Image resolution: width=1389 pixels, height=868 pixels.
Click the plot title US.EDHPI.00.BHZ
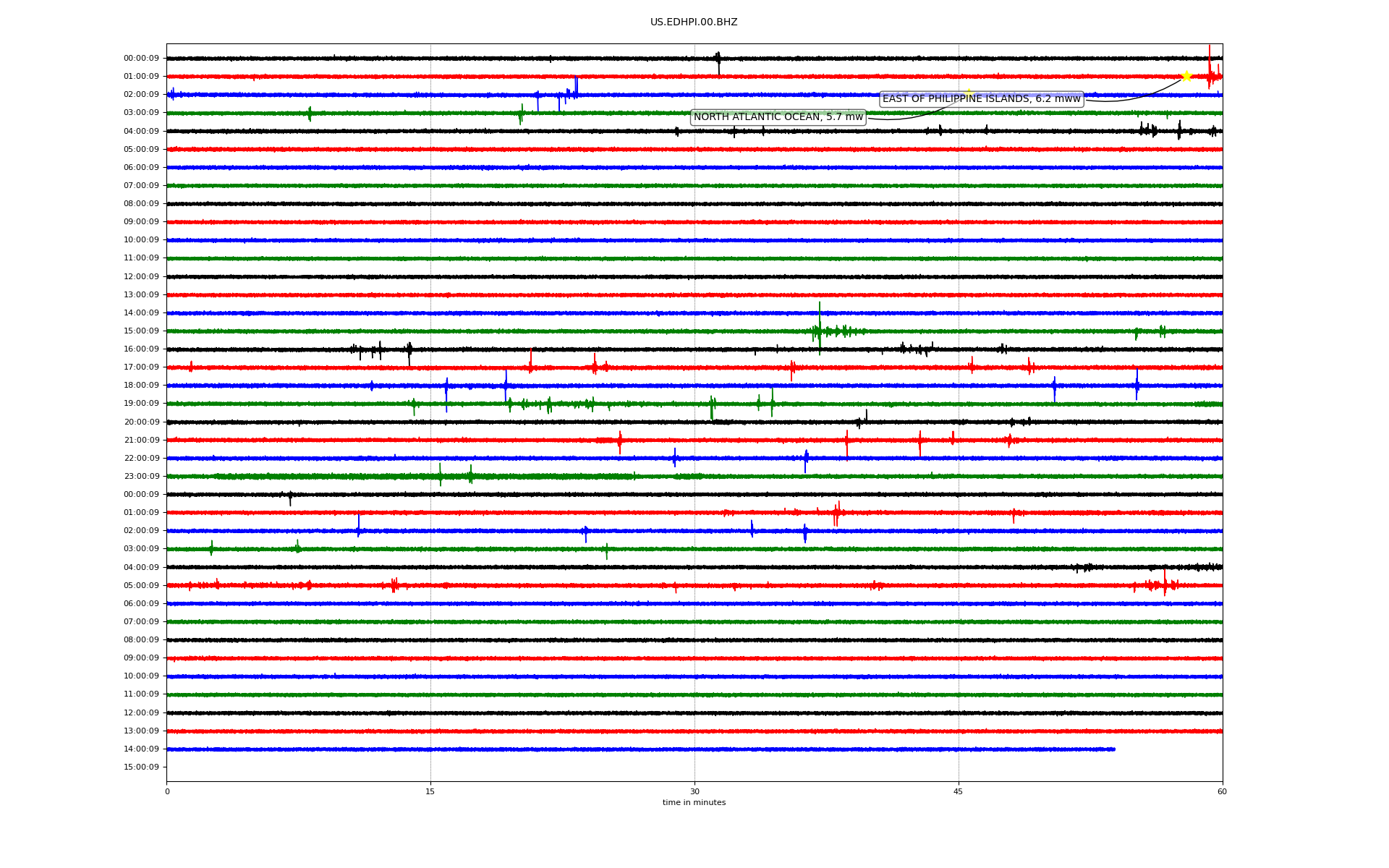[694, 22]
